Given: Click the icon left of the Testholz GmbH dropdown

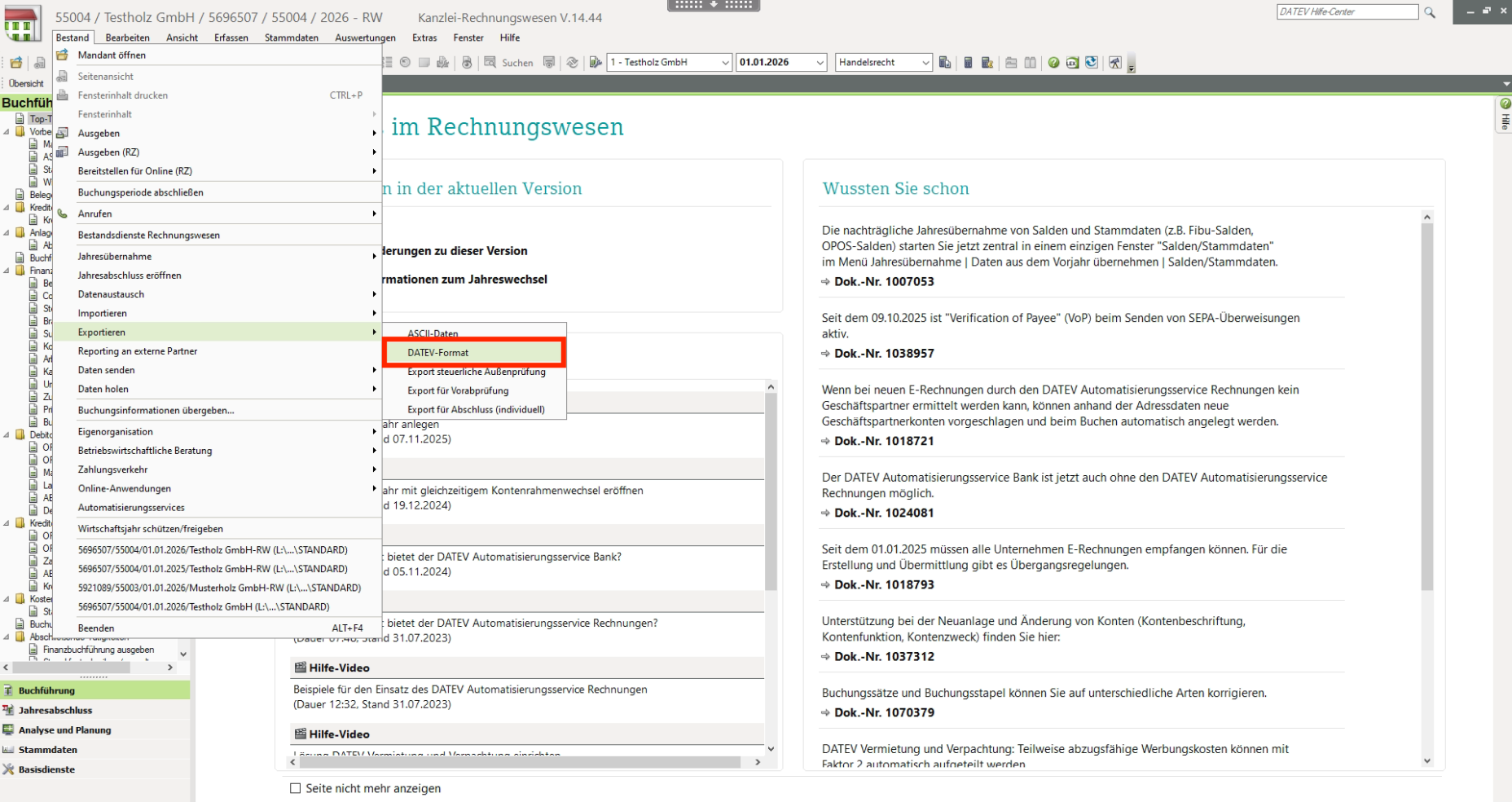Looking at the screenshot, I should click(596, 63).
